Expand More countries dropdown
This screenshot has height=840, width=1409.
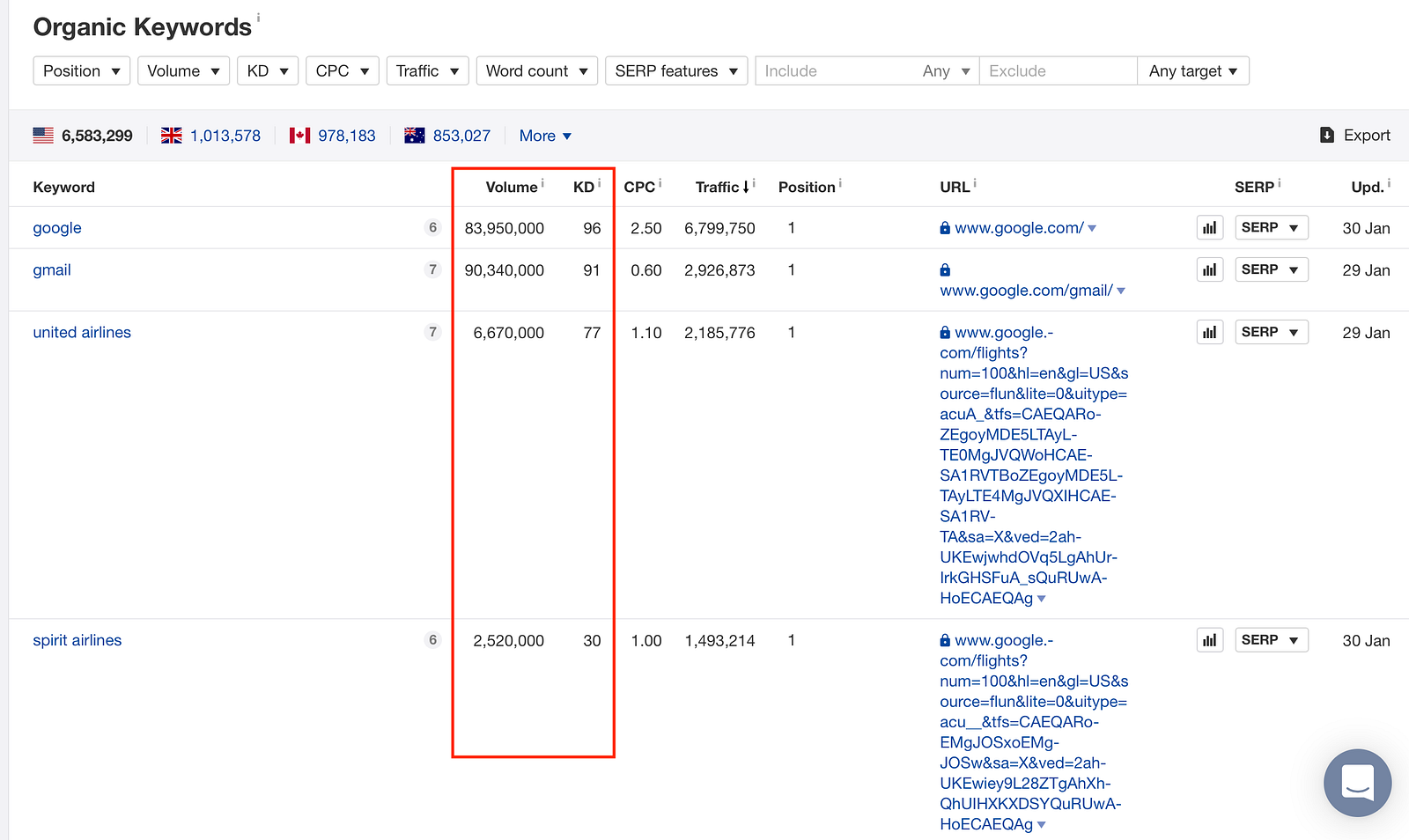pyautogui.click(x=545, y=136)
